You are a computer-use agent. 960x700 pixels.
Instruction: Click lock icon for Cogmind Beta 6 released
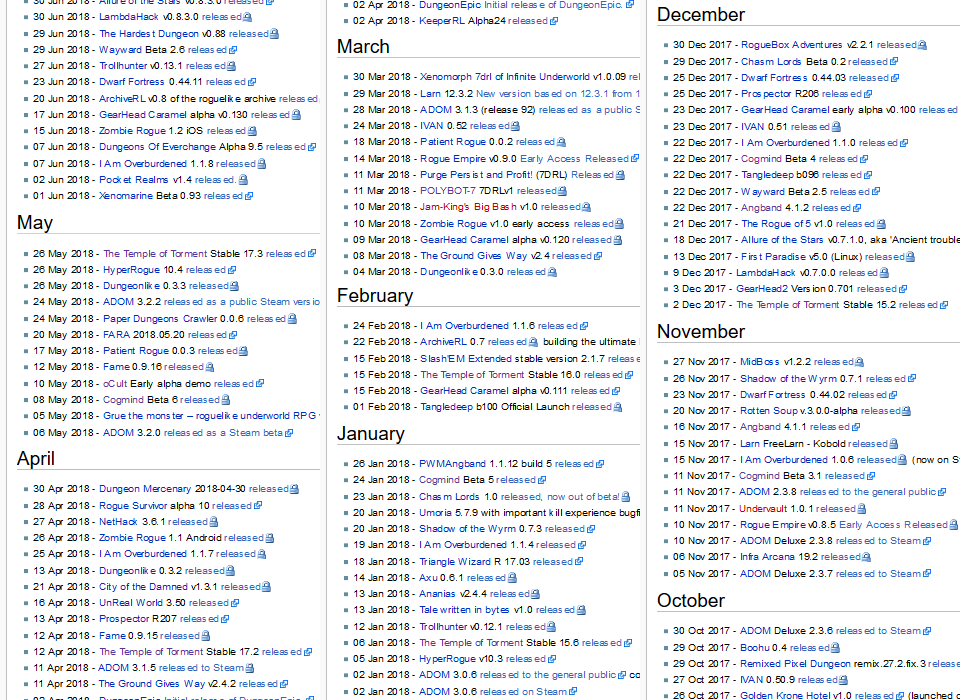225,399
